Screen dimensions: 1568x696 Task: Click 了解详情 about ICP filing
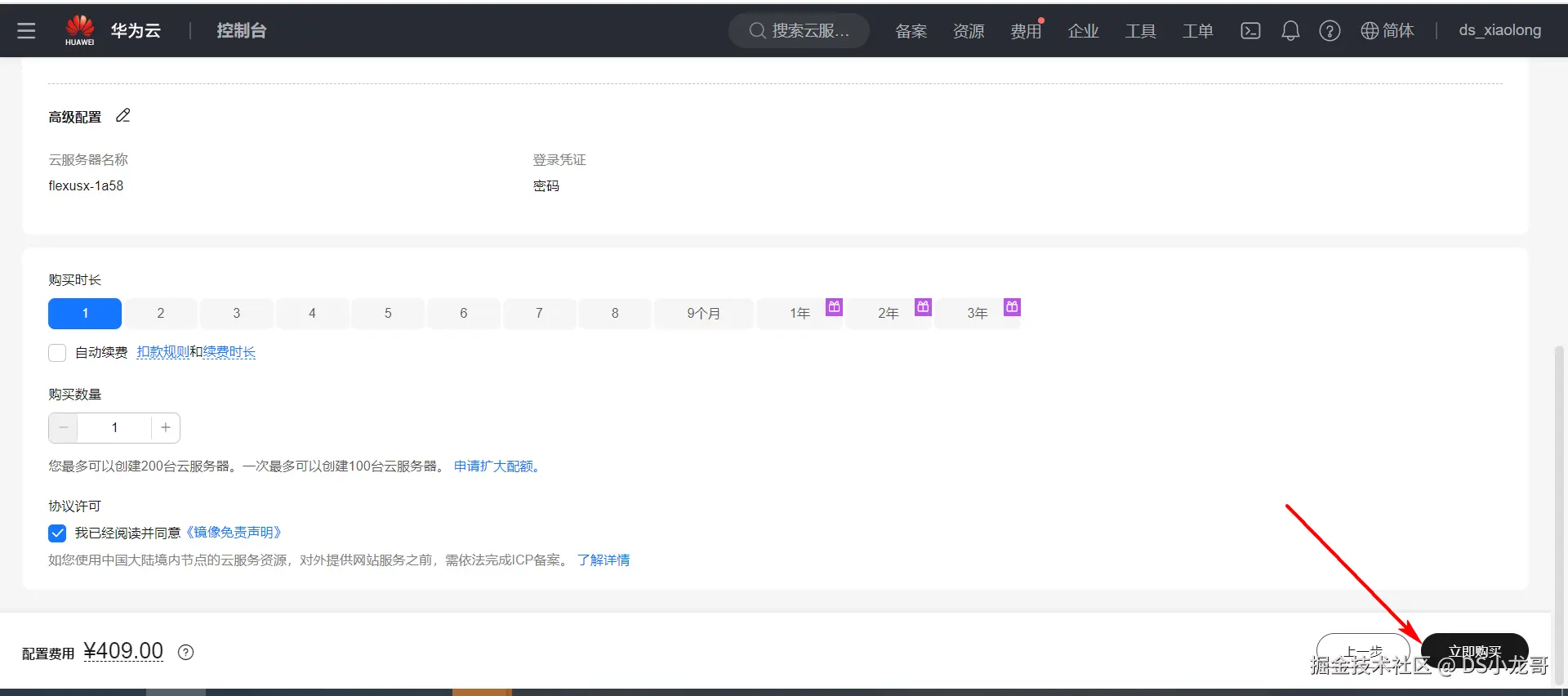[604, 560]
